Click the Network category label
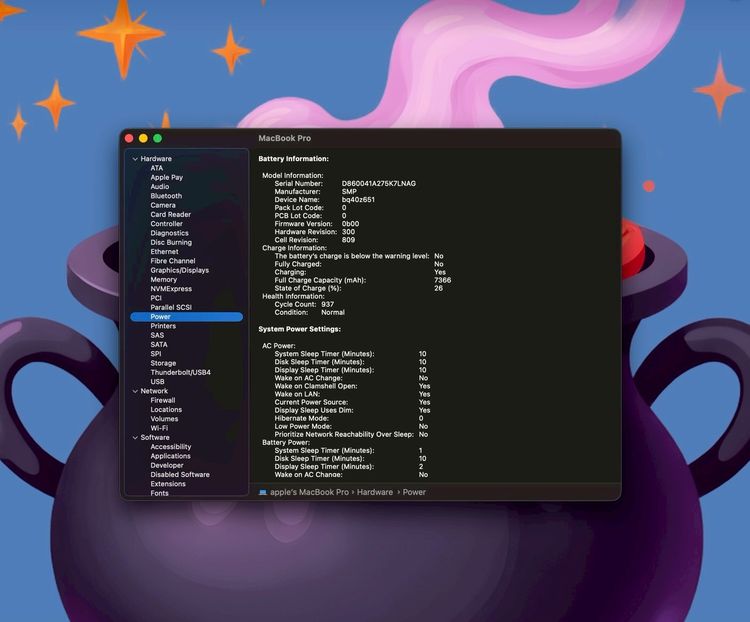 (154, 391)
